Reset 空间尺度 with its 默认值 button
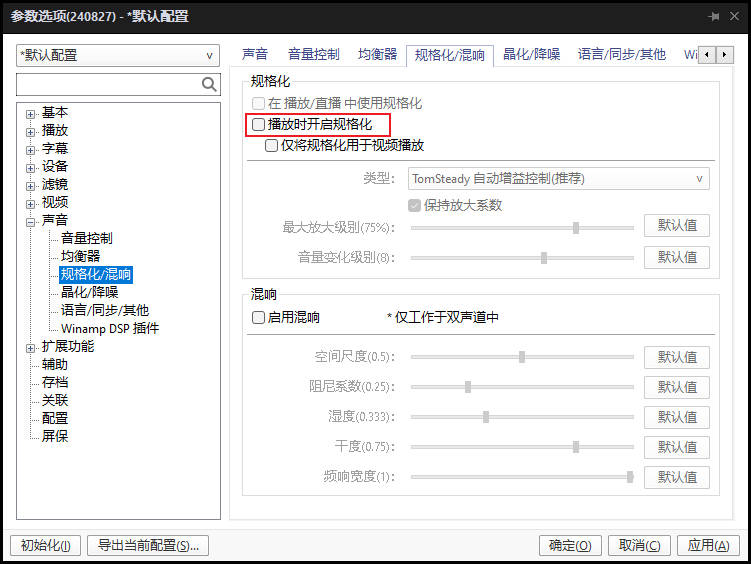Screen dimensions: 751x564 pyautogui.click(x=677, y=357)
